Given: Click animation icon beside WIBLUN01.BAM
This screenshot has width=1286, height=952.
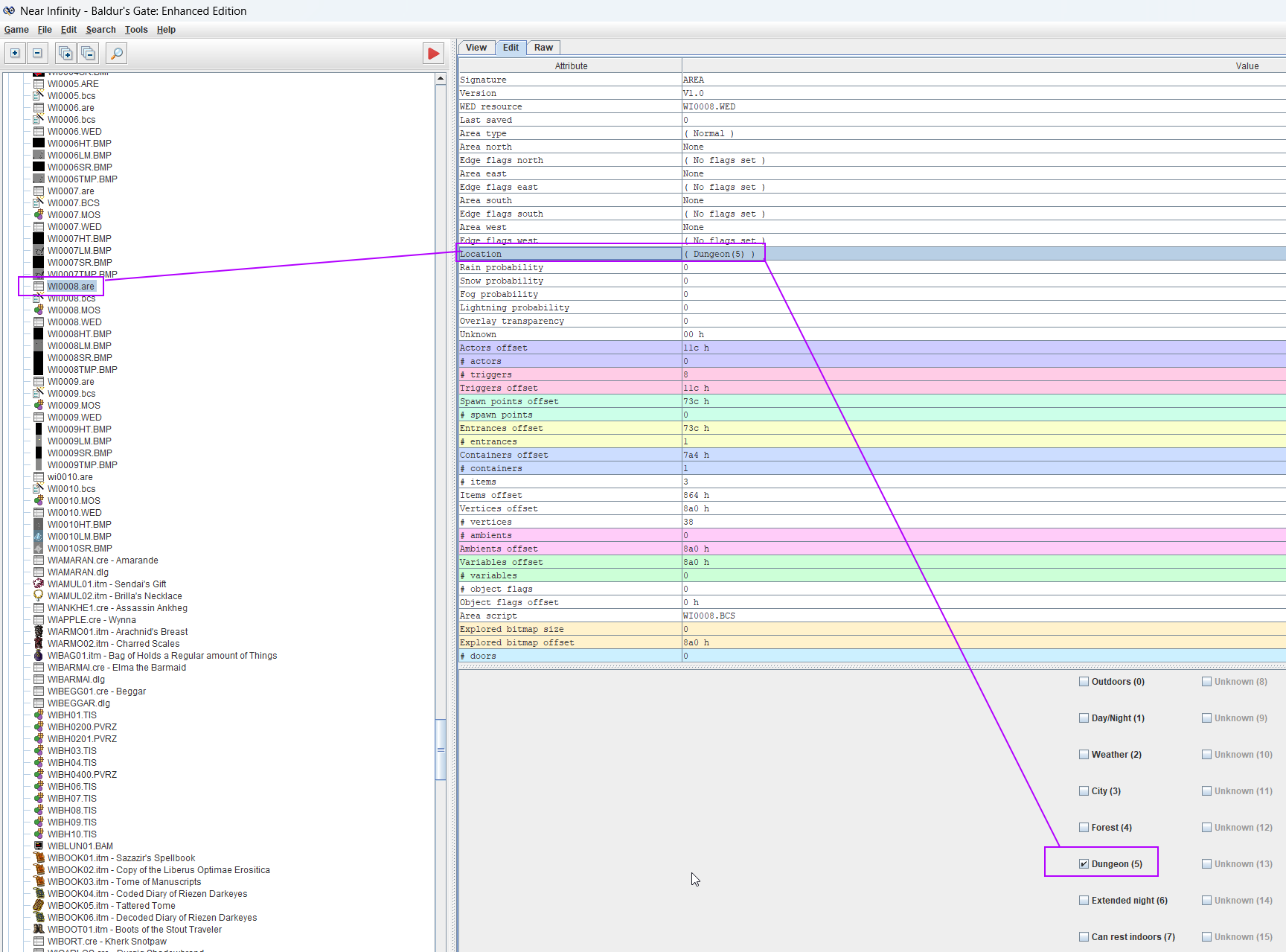Looking at the screenshot, I should point(39,846).
